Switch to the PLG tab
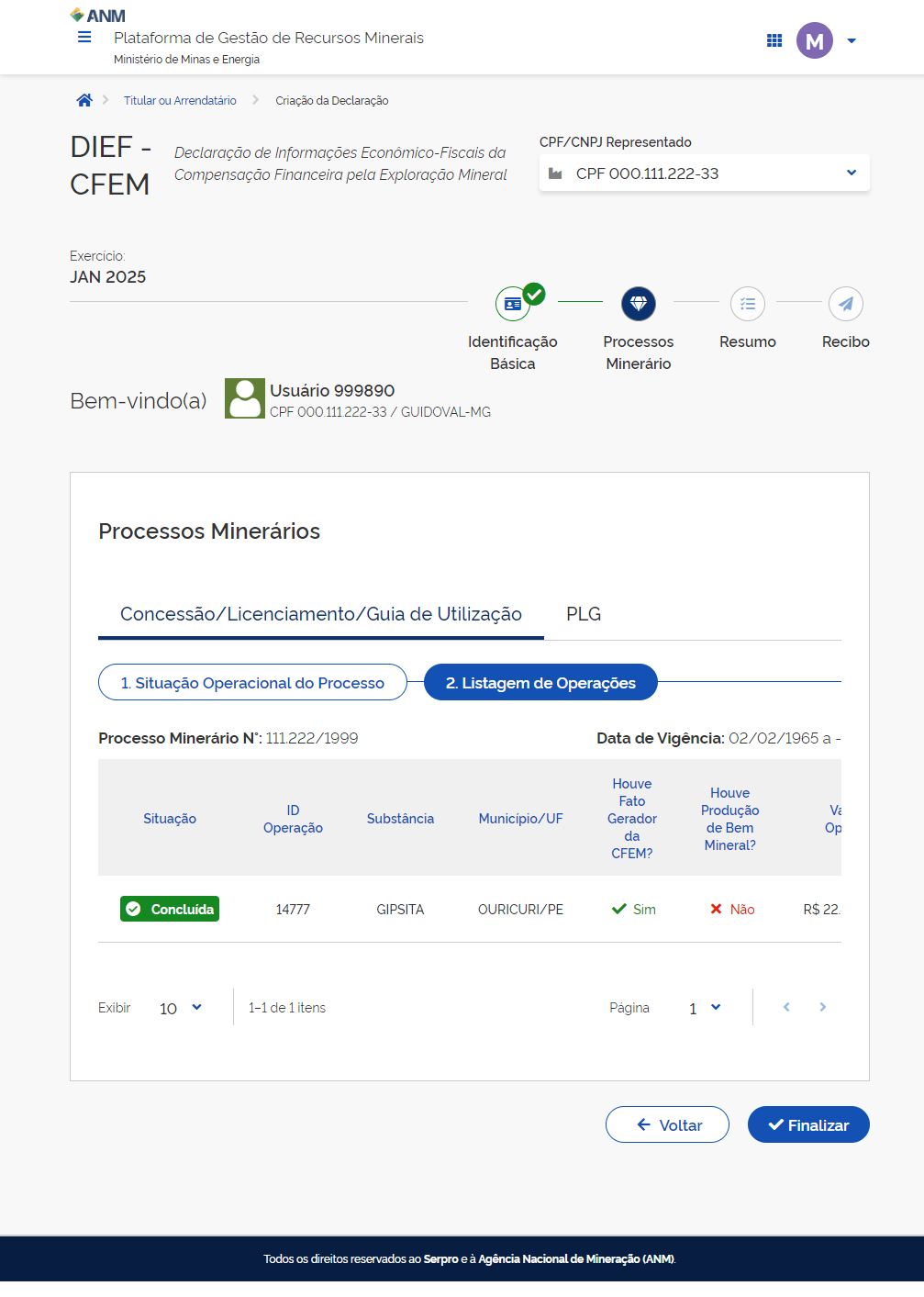 (584, 614)
